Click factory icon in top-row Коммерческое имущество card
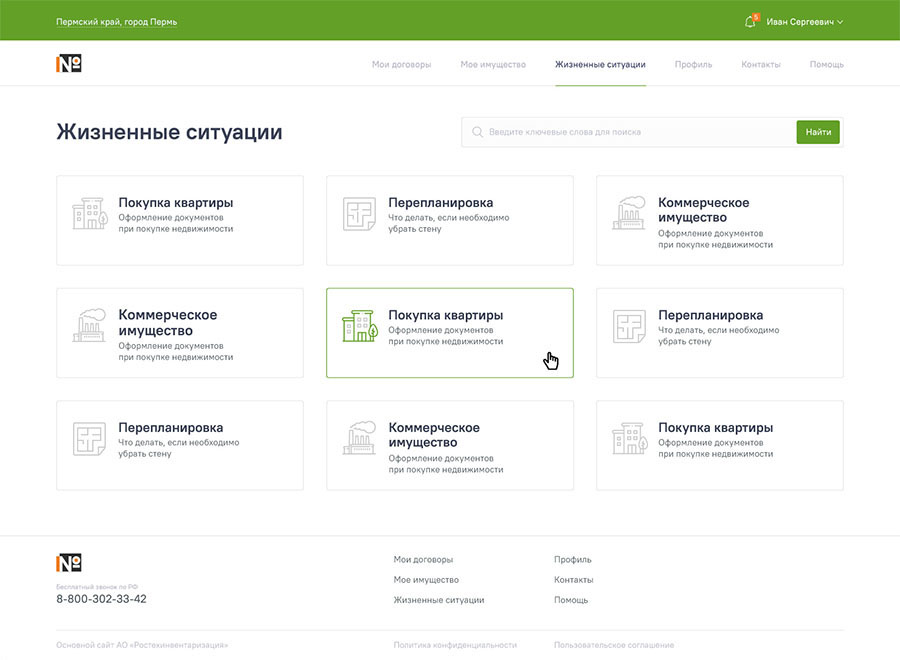 click(628, 214)
